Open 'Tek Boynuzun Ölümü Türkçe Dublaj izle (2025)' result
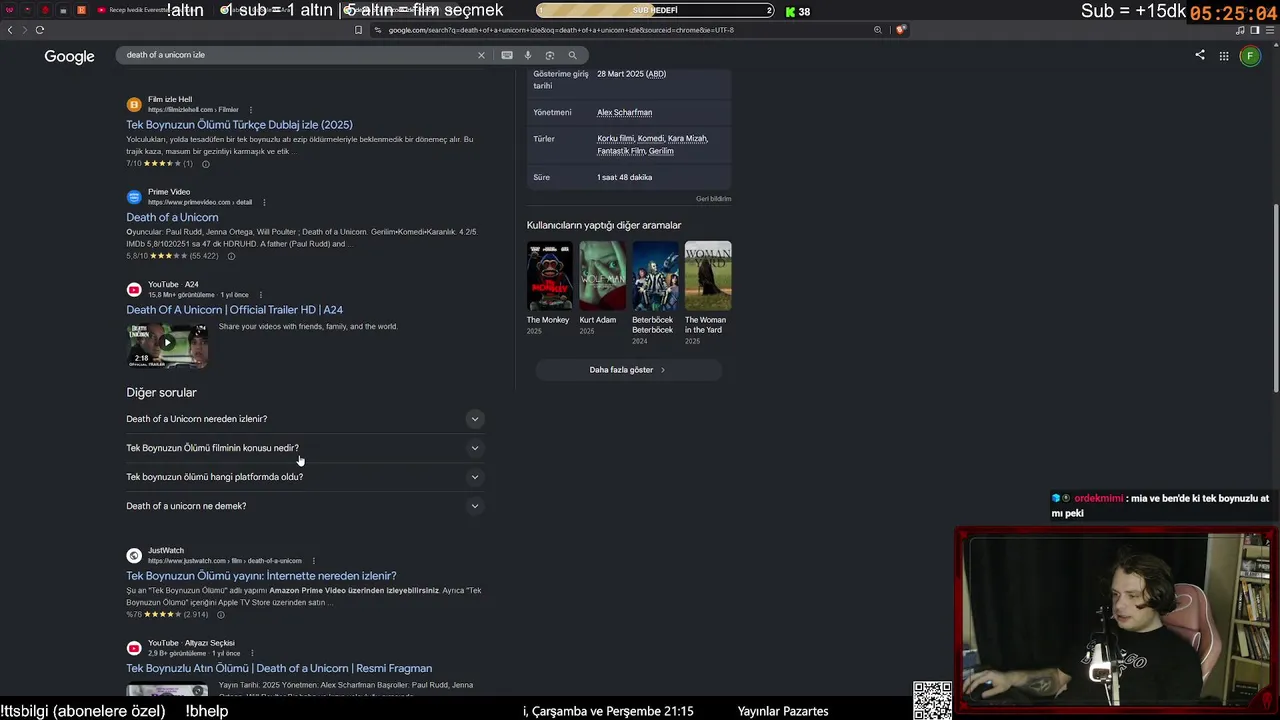 (x=239, y=125)
